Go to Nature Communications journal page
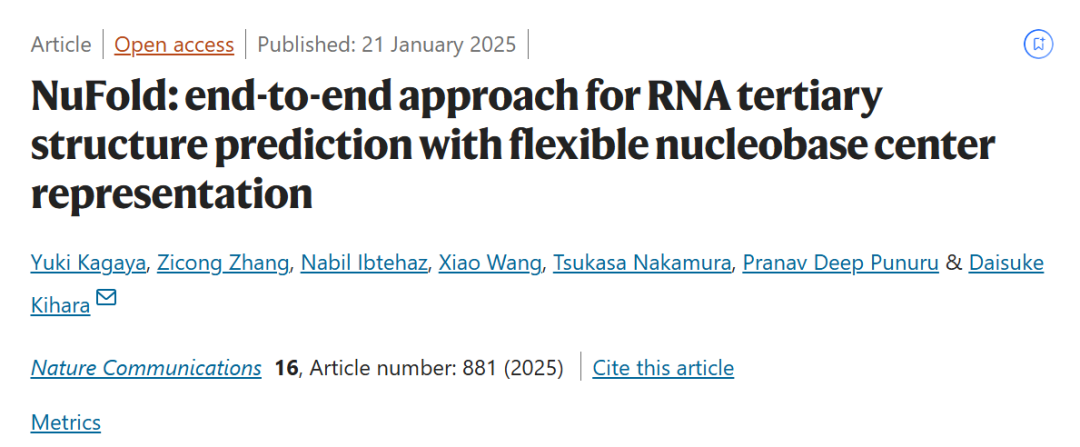Image resolution: width=1080 pixels, height=447 pixels. pos(146,368)
